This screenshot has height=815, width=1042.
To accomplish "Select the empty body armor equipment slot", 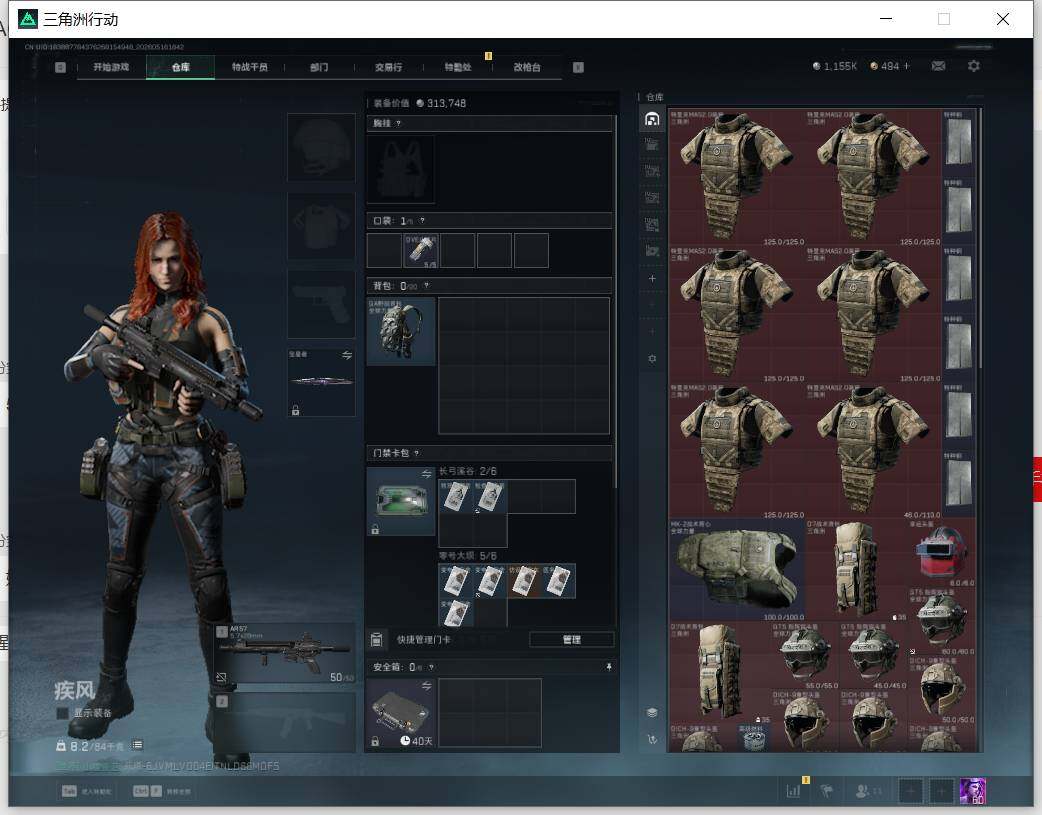I will pos(321,226).
